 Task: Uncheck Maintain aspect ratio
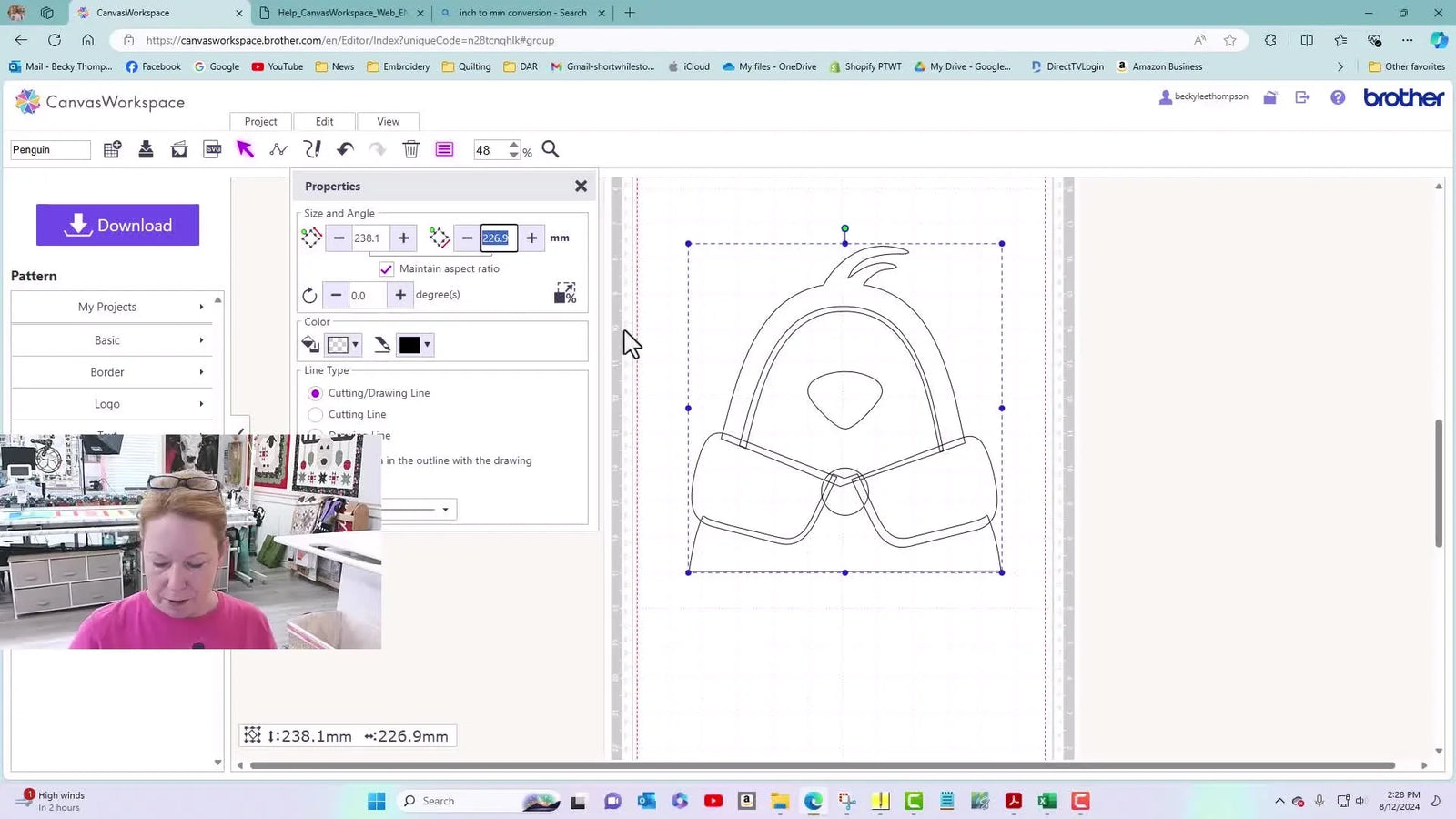386,268
